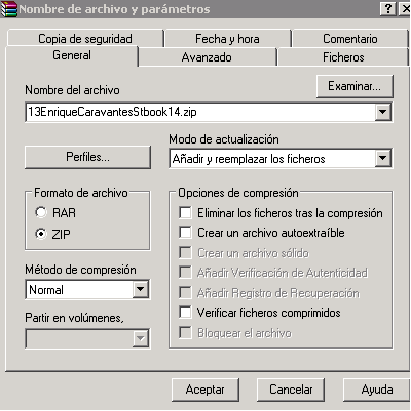Go to the Copia de seguridad tab

click(x=85, y=38)
